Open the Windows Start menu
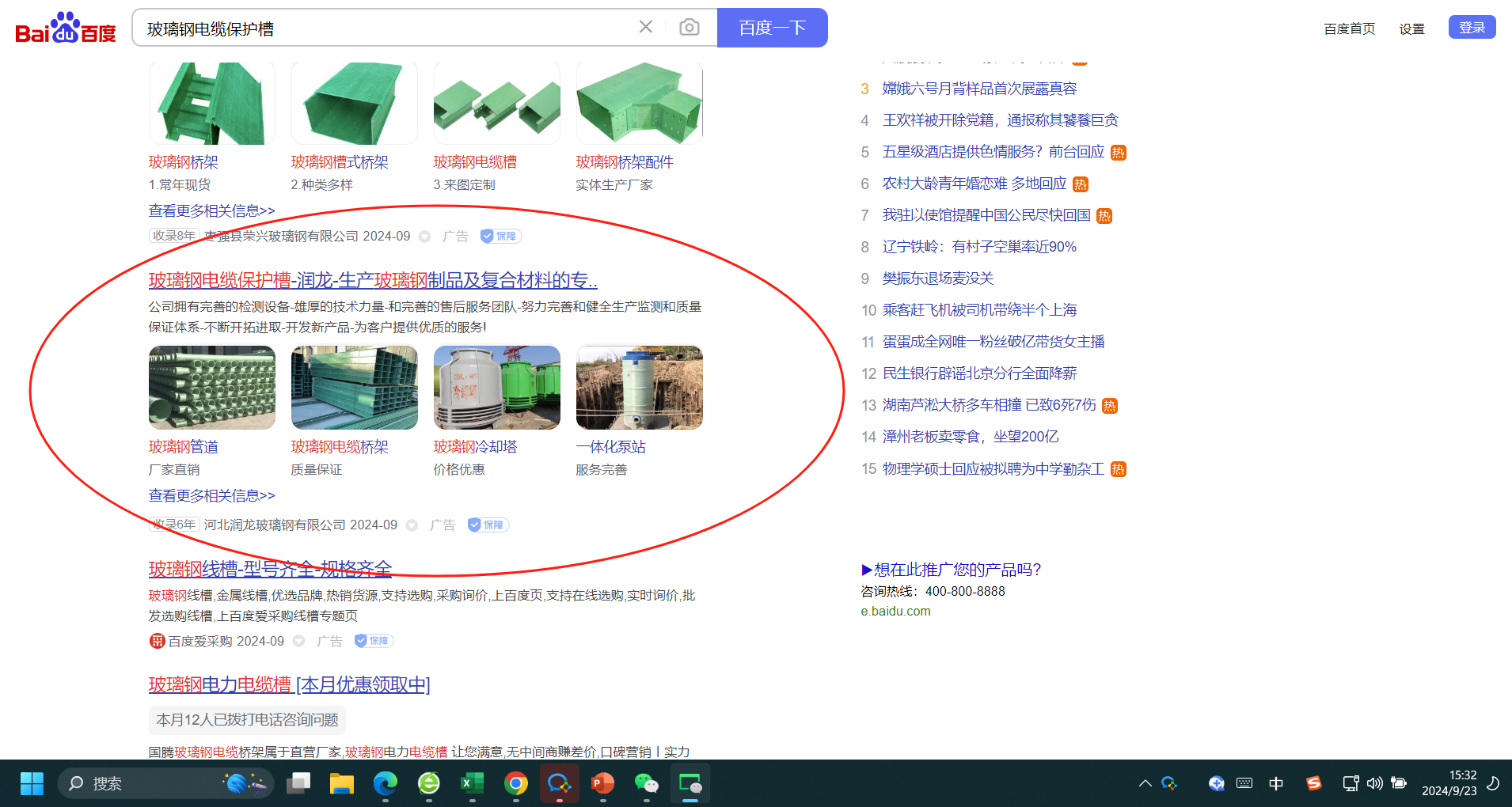 (x=32, y=783)
